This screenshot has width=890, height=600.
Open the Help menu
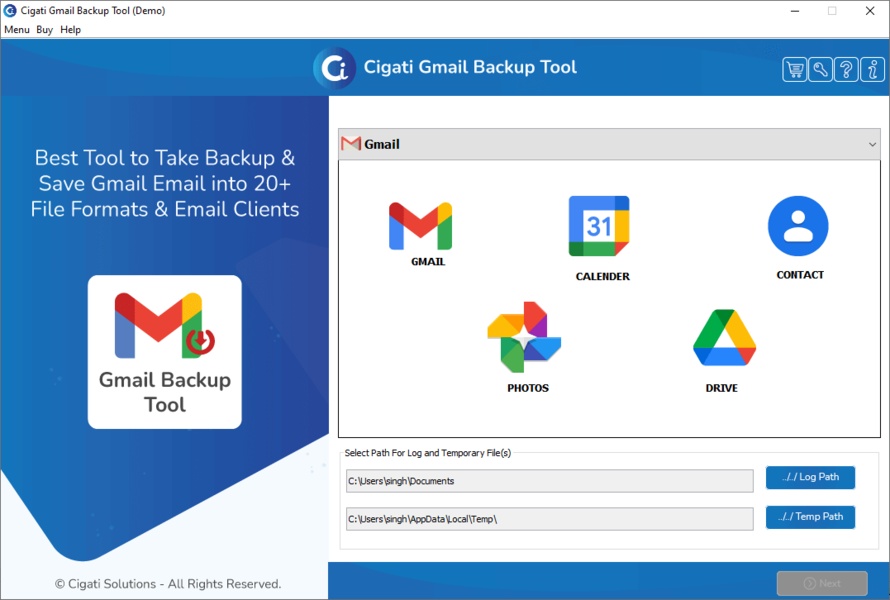(x=70, y=30)
